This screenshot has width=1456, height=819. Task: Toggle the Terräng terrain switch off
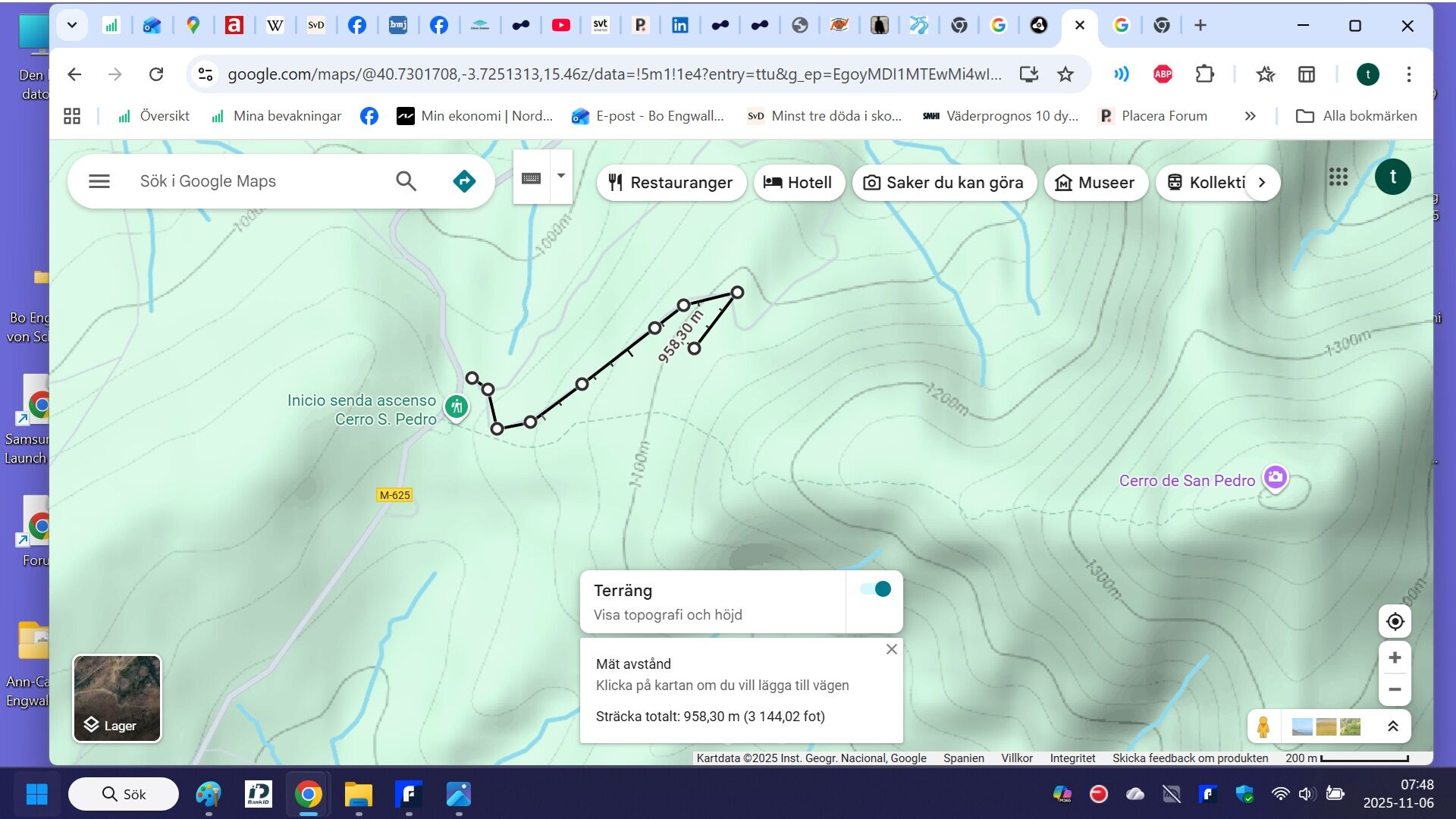(x=876, y=589)
